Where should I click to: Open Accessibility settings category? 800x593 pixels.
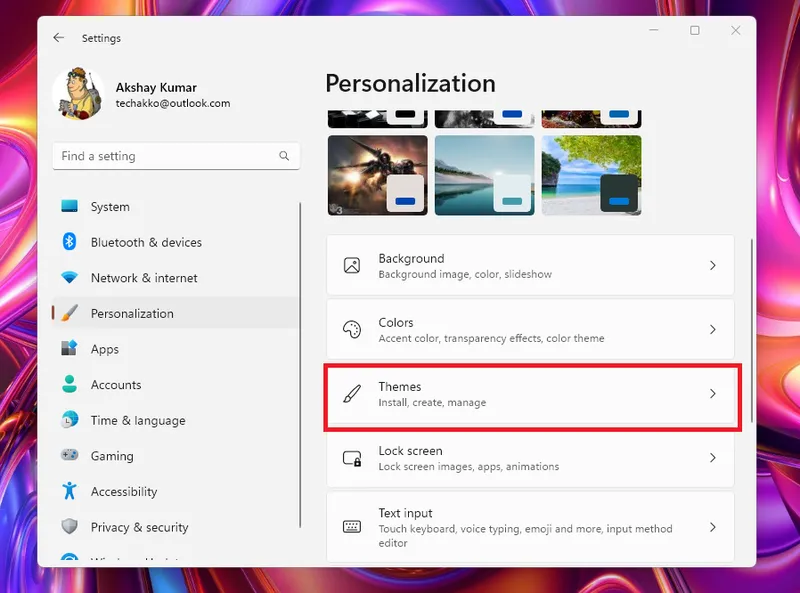176,491
